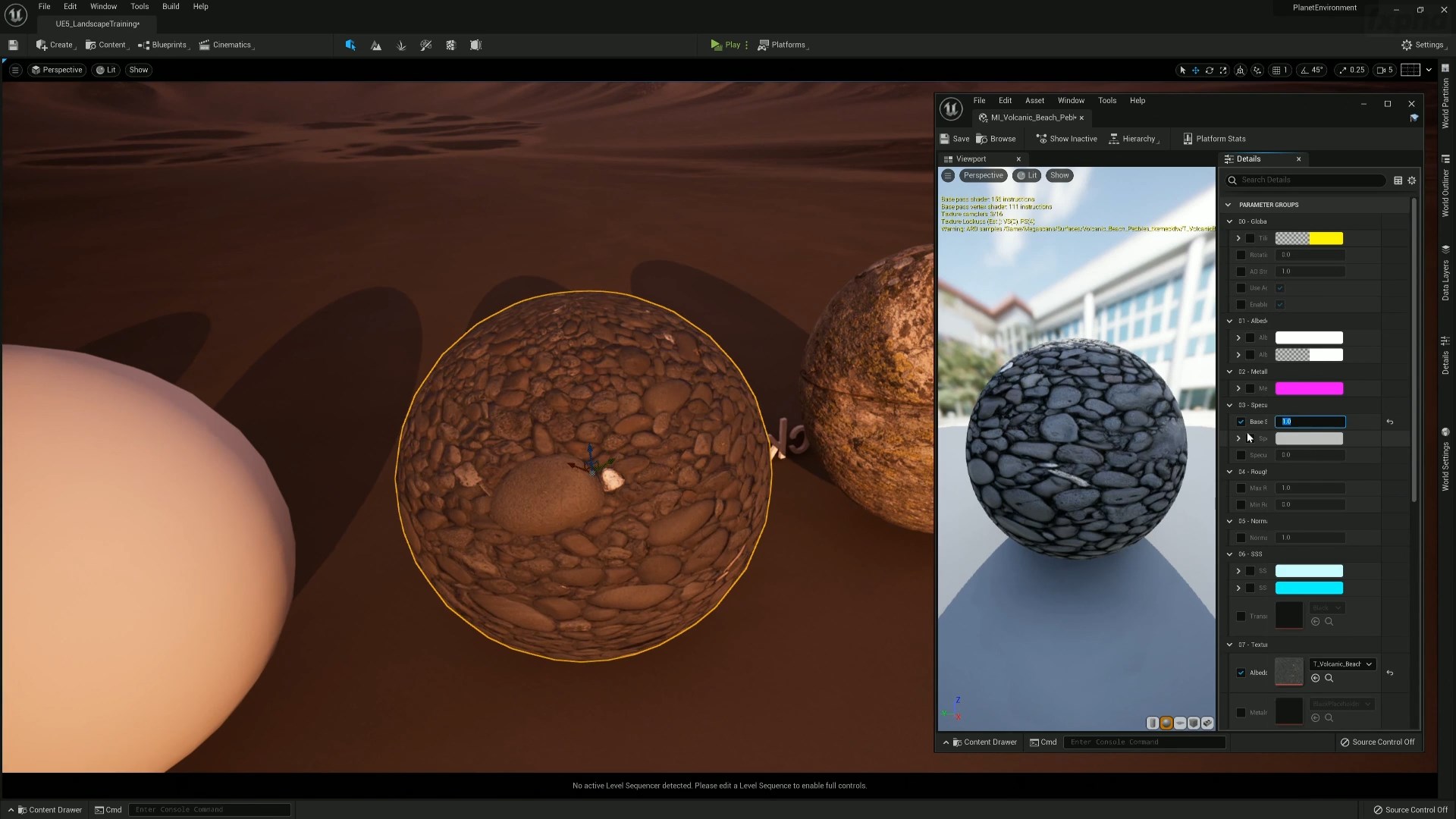Click the Play button
Screen dimensions: 1456x819
(725, 45)
